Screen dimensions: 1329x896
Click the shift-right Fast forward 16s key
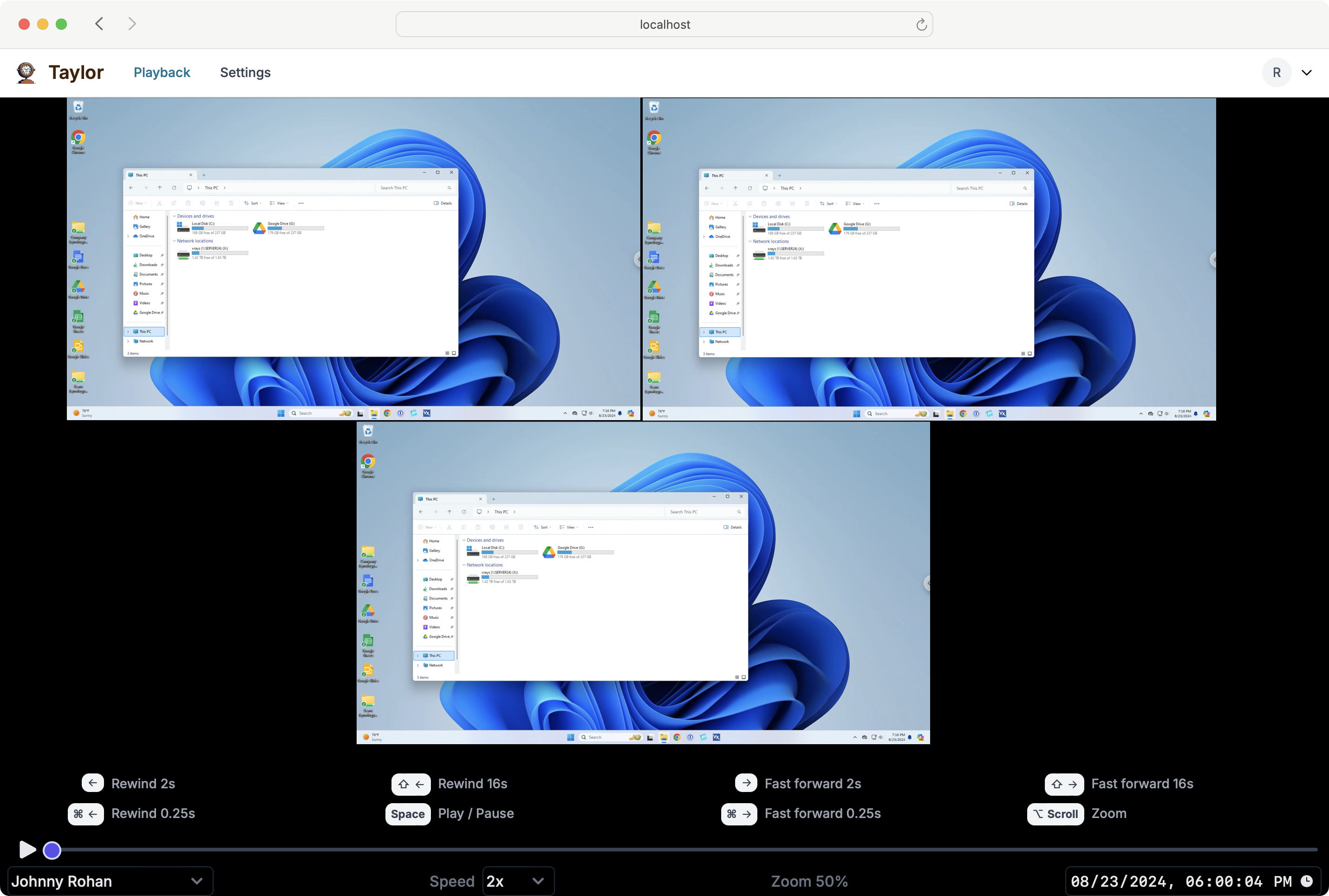click(1064, 784)
